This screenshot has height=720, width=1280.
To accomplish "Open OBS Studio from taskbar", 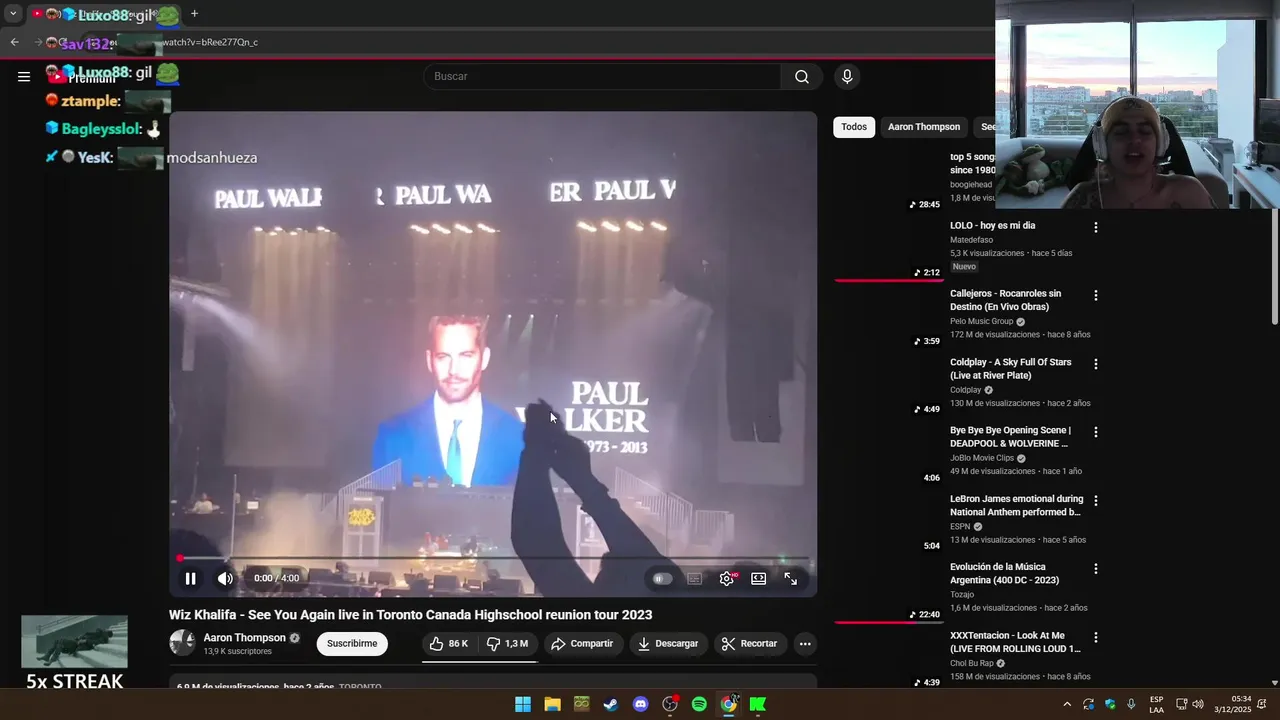I will pos(670,704).
